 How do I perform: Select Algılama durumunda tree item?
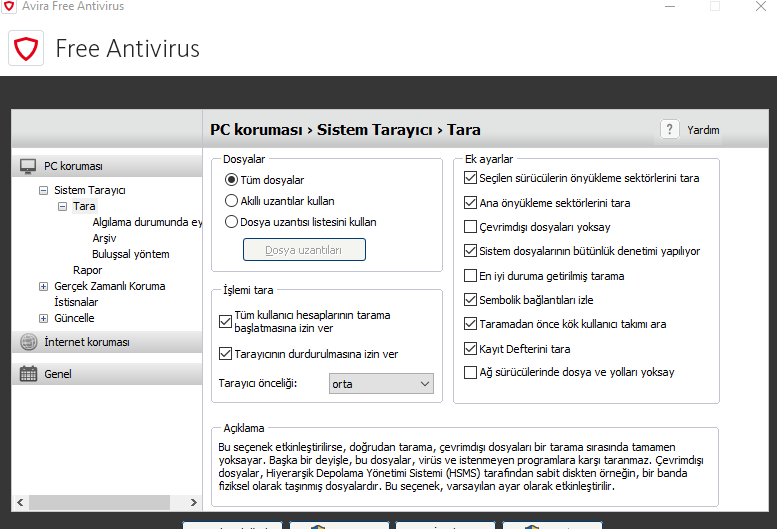pos(147,222)
